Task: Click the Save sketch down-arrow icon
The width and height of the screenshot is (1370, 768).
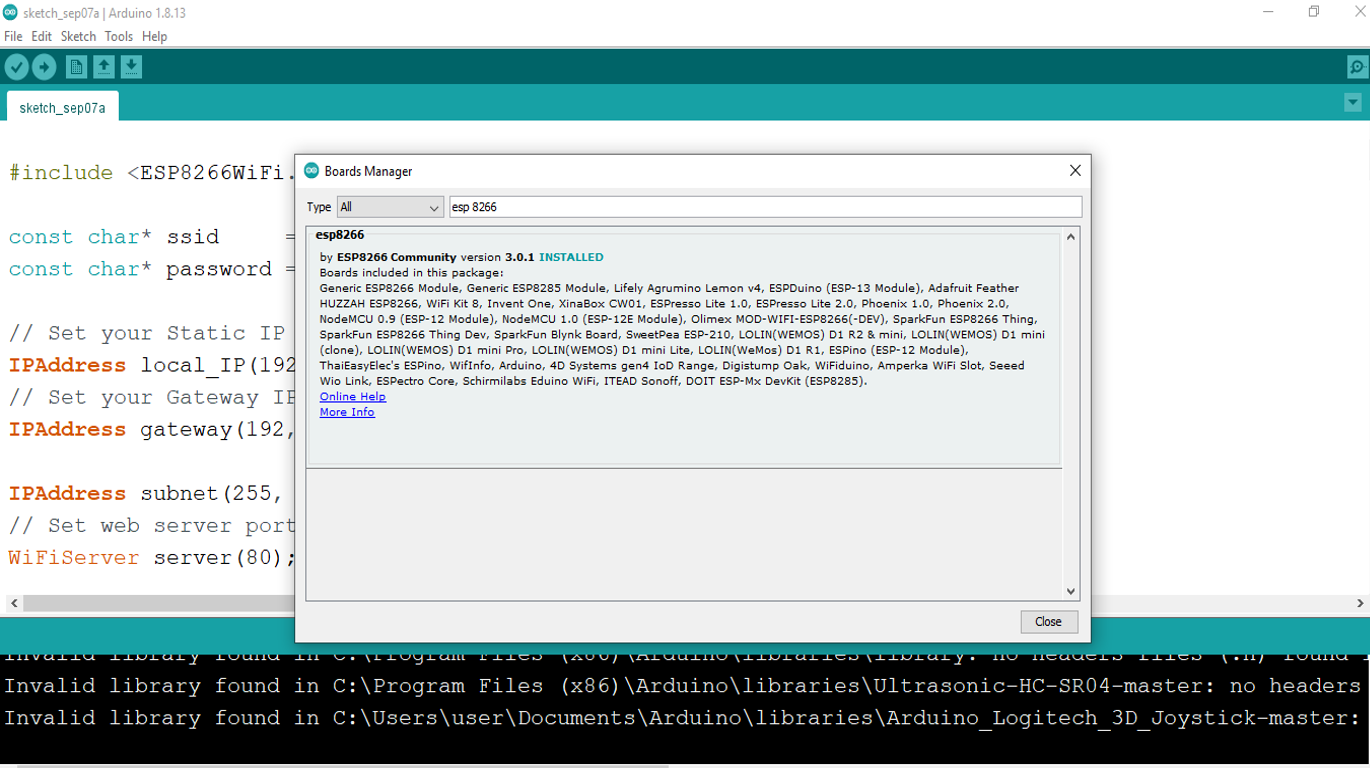Action: point(131,67)
